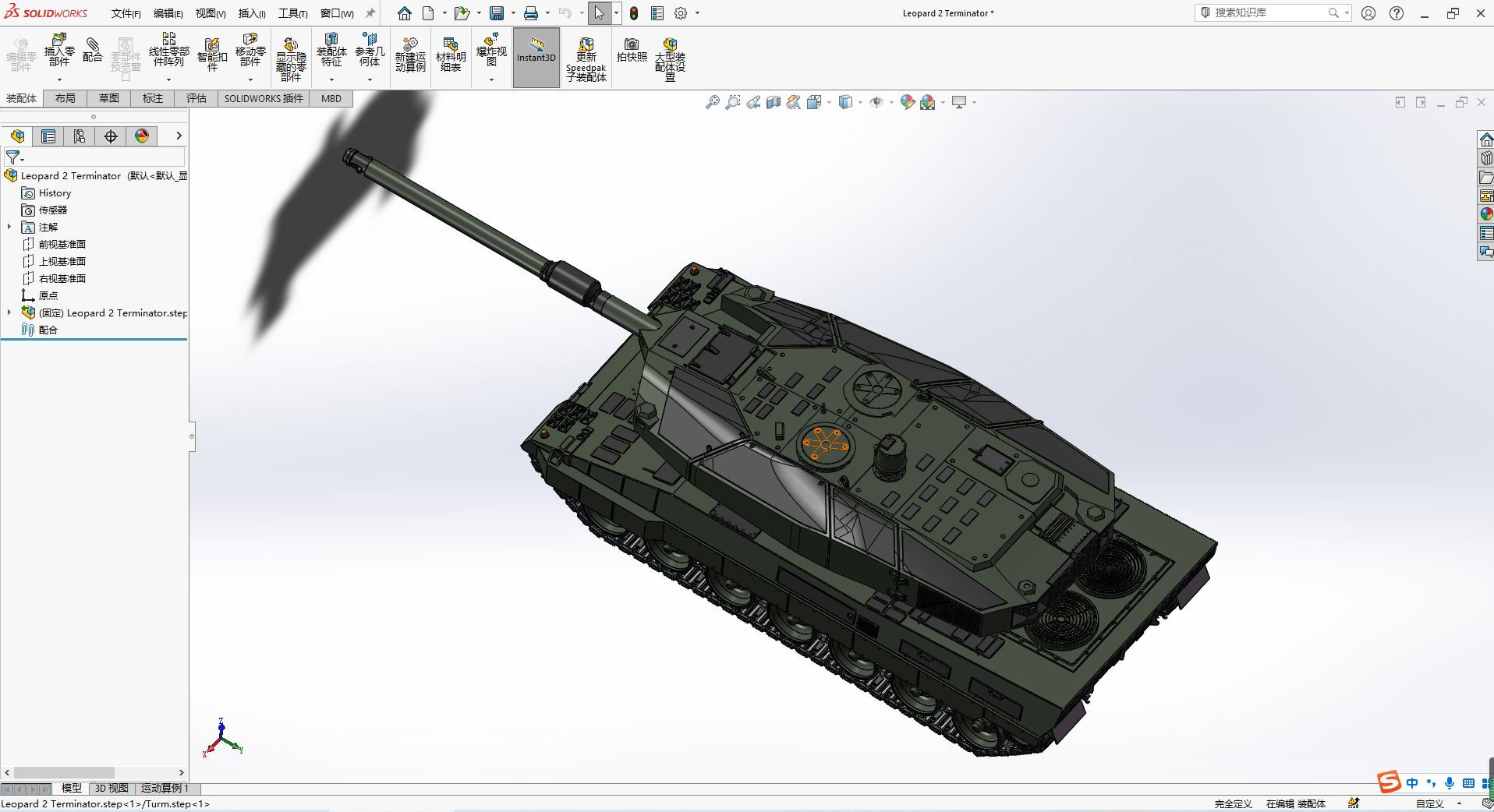The image size is (1494, 812).
Task: Open the 文件 menu
Action: tap(126, 13)
